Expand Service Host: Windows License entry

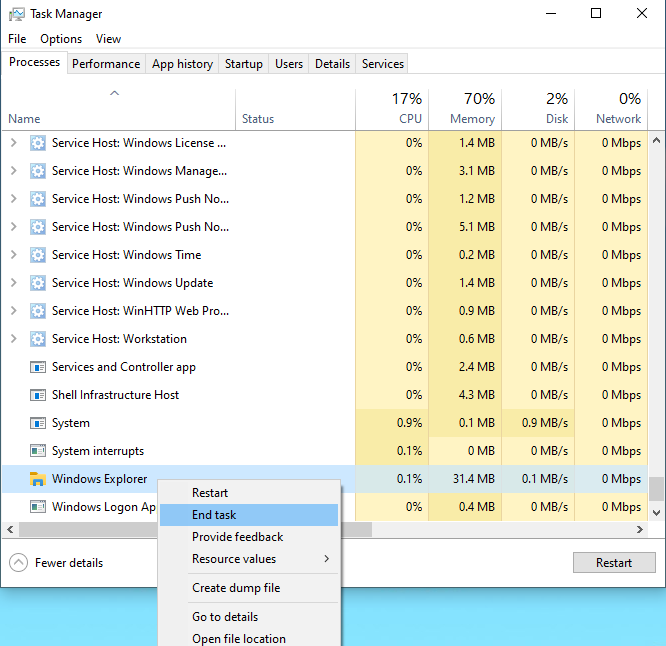(13, 143)
